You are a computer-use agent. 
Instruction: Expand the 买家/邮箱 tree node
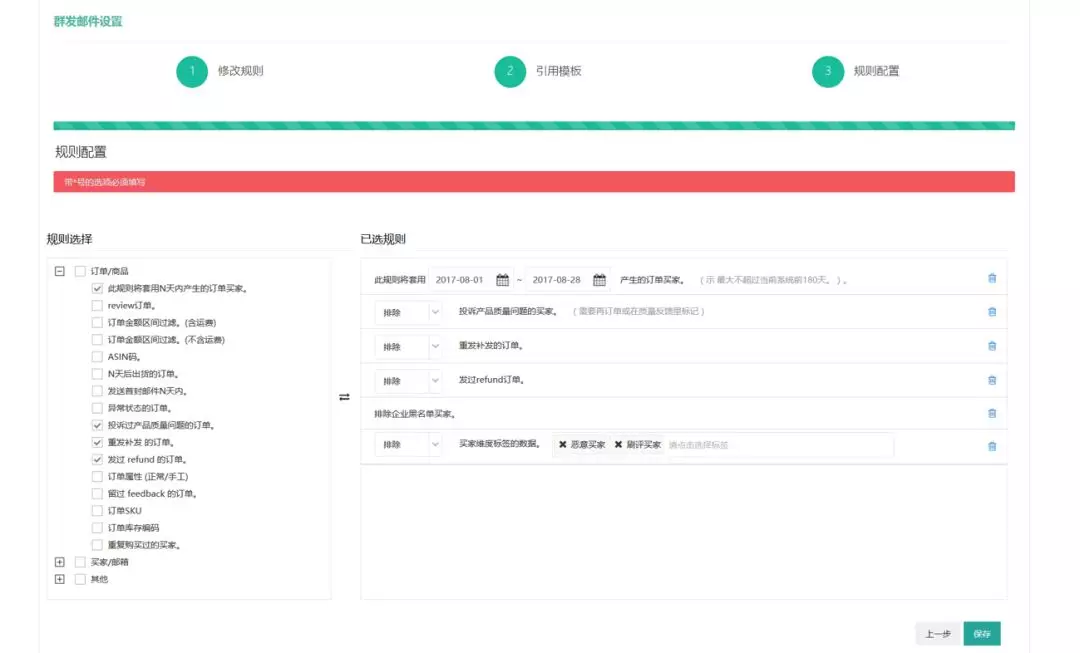(60, 562)
